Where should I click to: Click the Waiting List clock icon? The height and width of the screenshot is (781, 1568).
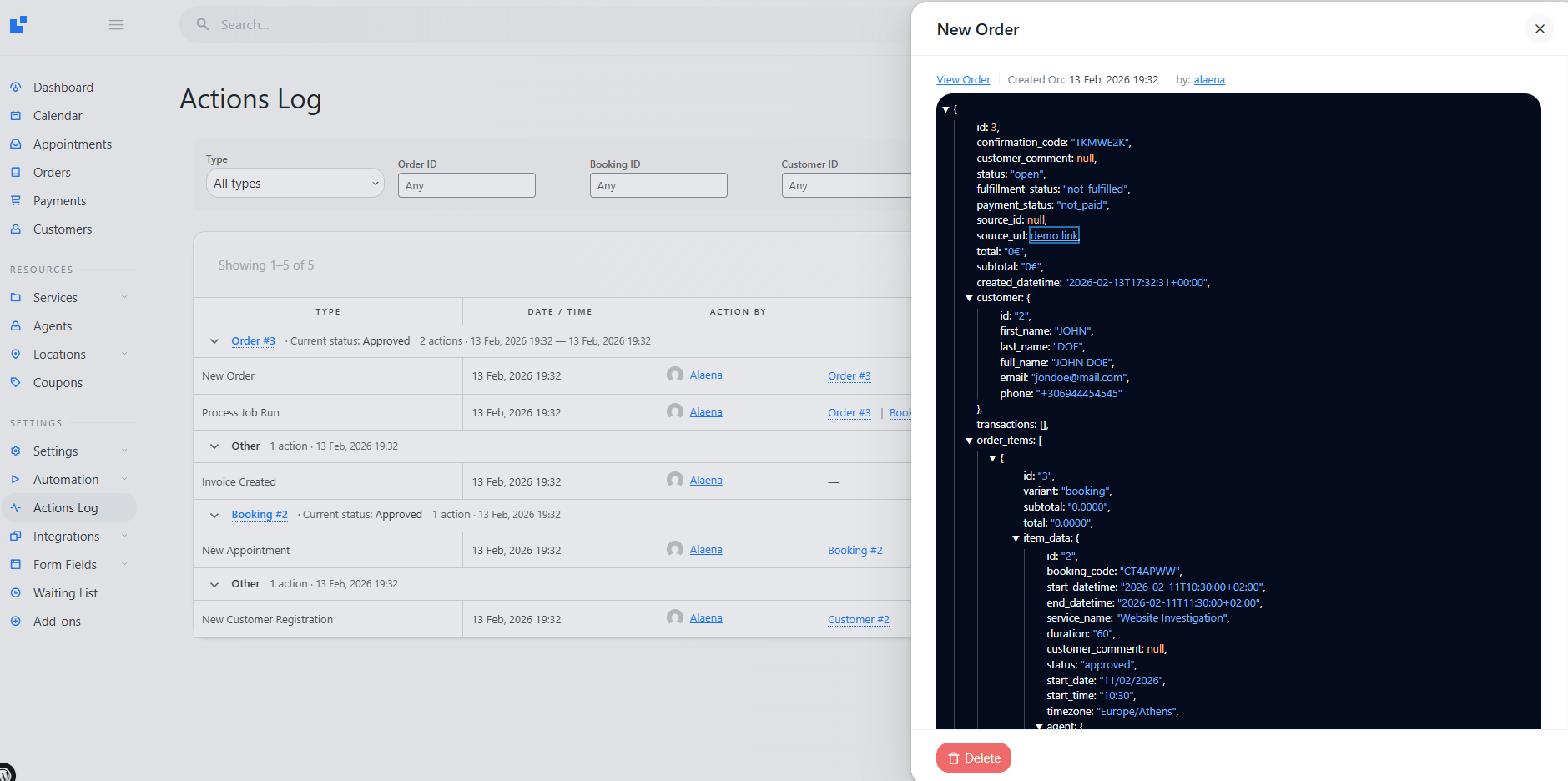16,593
